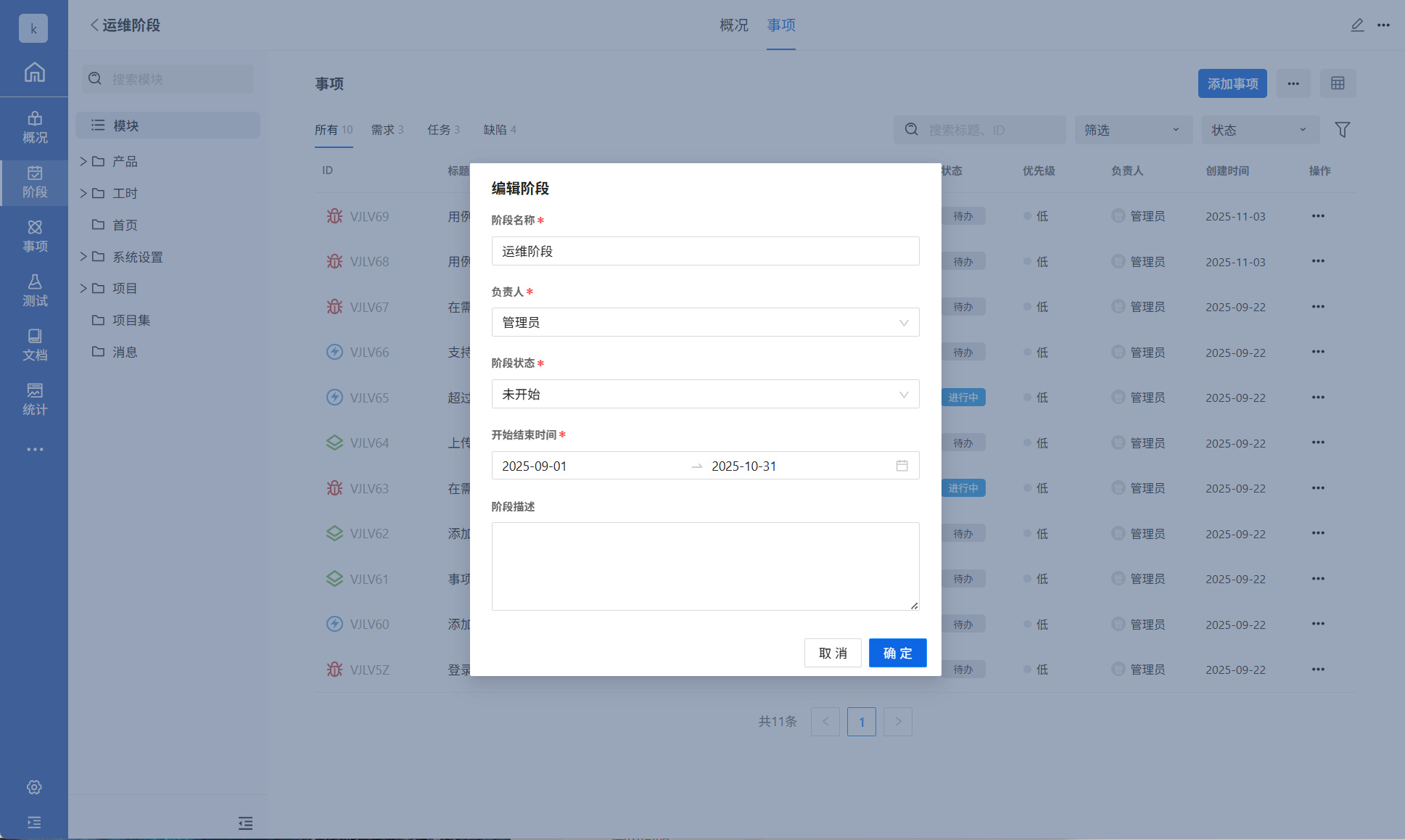Expand the 产品 module folder
Image resolution: width=1405 pixels, height=840 pixels.
(83, 161)
